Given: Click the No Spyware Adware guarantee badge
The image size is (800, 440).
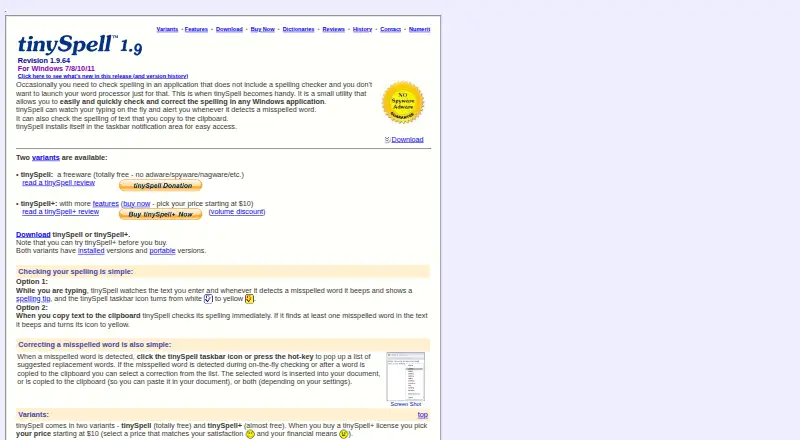Looking at the screenshot, I should pyautogui.click(x=403, y=102).
